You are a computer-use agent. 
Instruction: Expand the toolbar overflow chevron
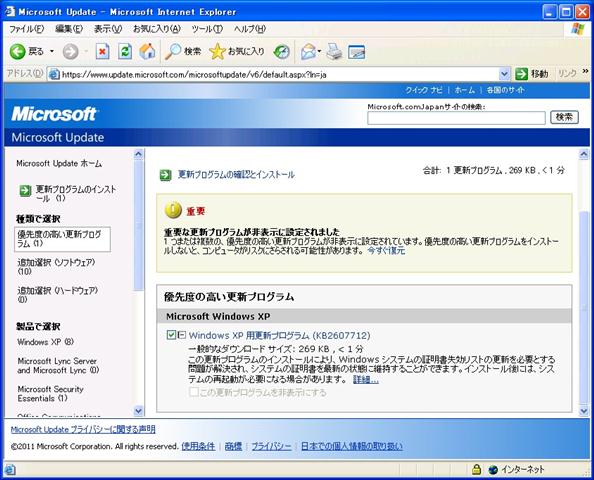pyautogui.click(x=585, y=71)
